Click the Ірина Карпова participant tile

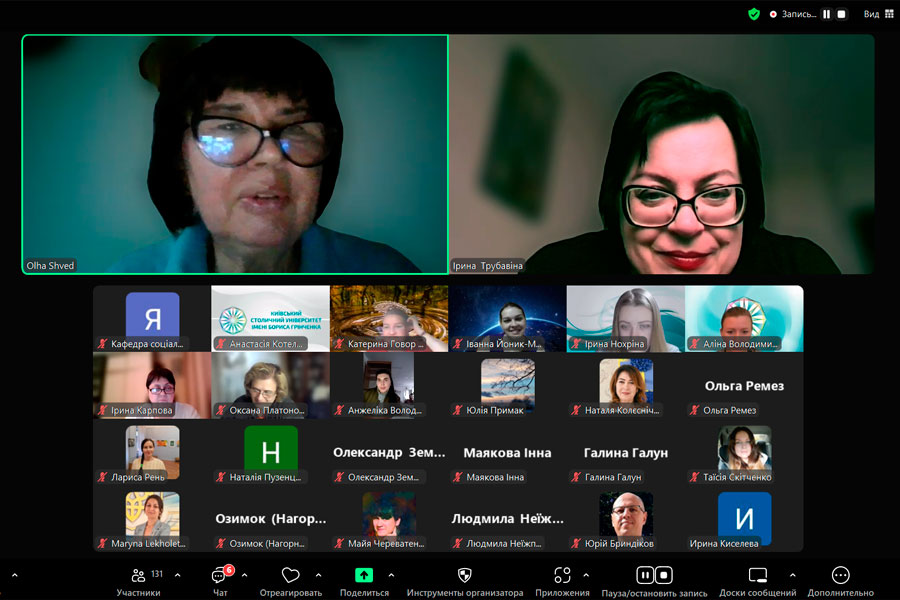152,385
